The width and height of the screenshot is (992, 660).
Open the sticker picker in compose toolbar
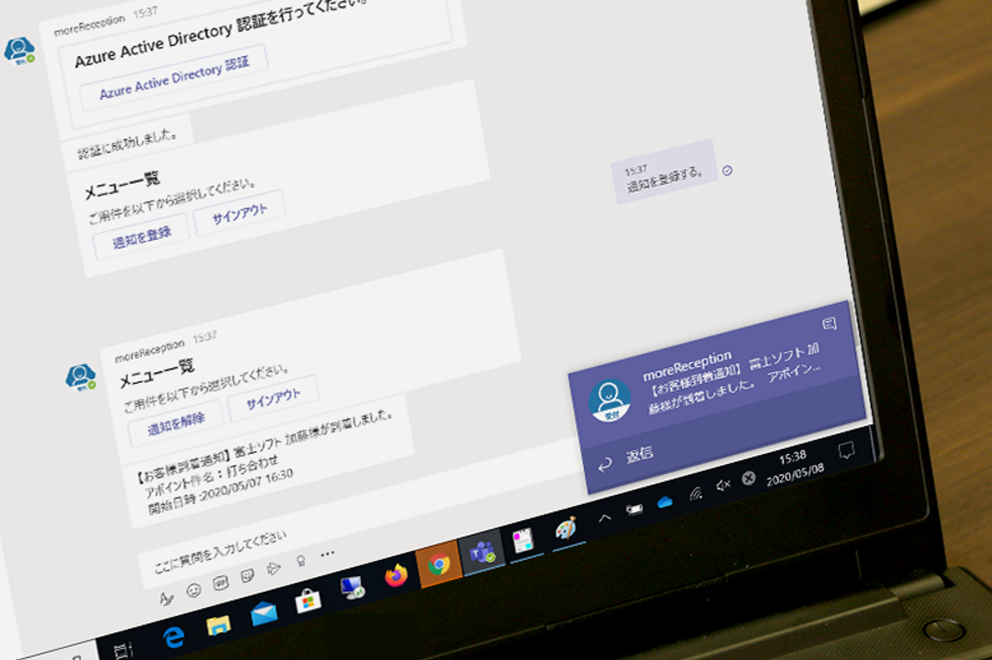click(247, 576)
